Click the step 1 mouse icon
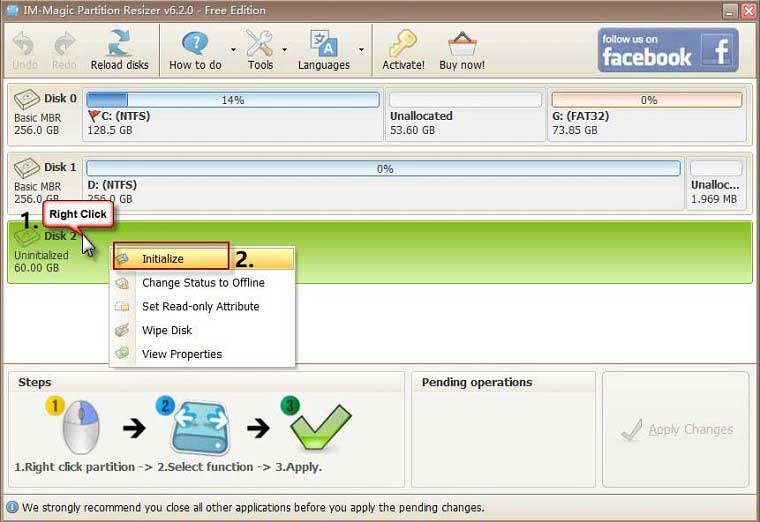The image size is (760, 522). coord(81,427)
